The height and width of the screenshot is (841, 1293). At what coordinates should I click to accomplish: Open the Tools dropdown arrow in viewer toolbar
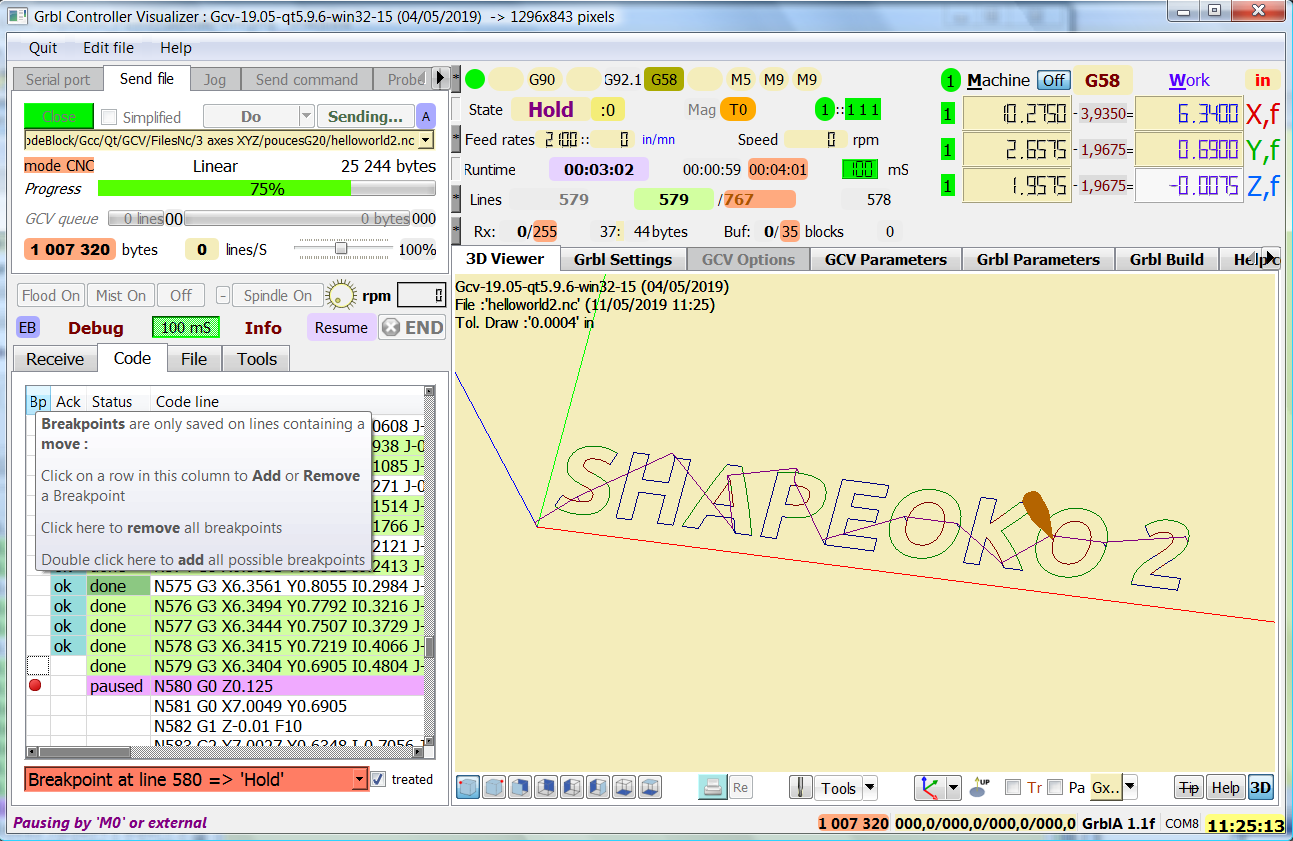[869, 788]
